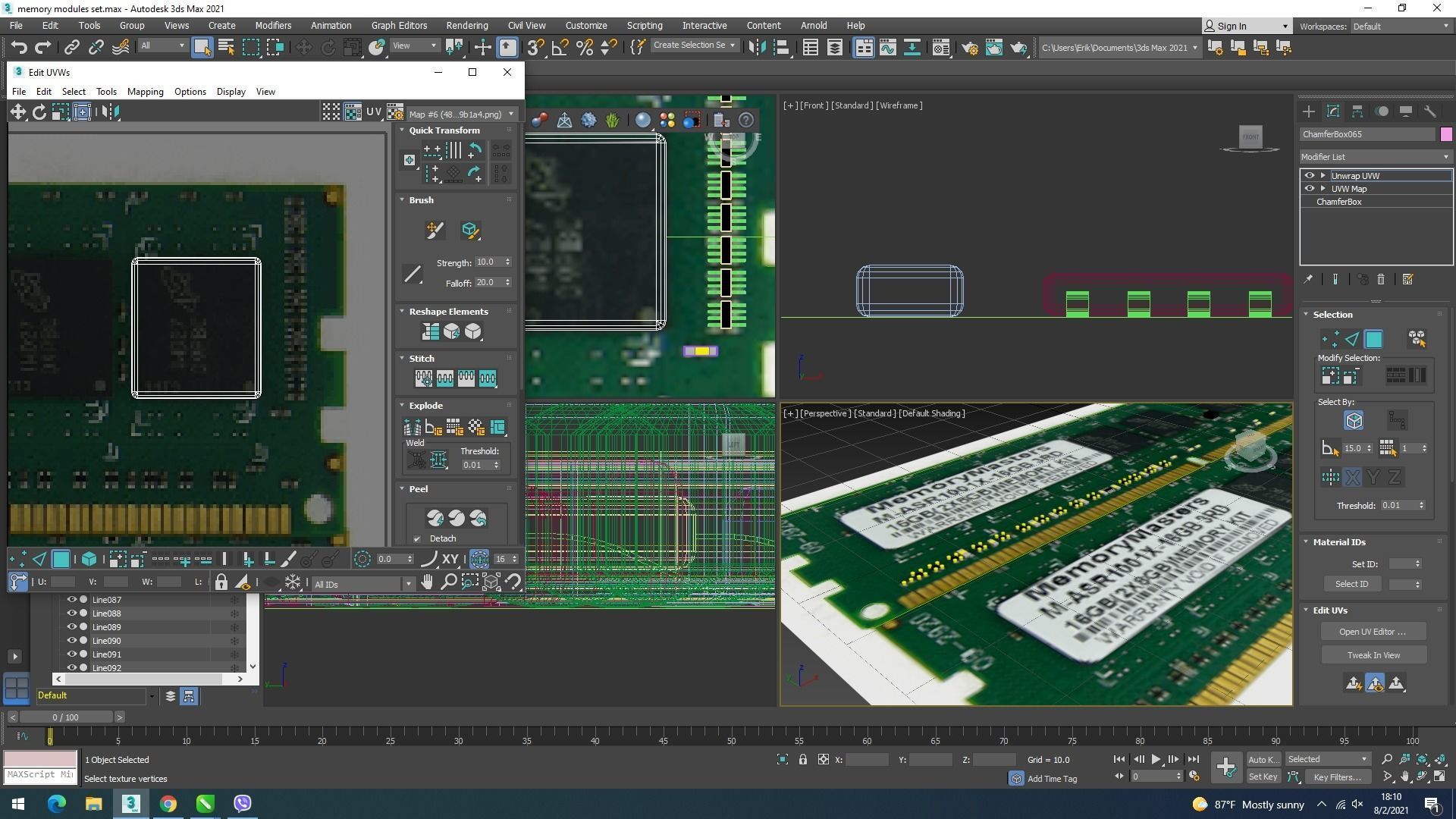Select the Rotate tool in Edit UVWs

39,112
